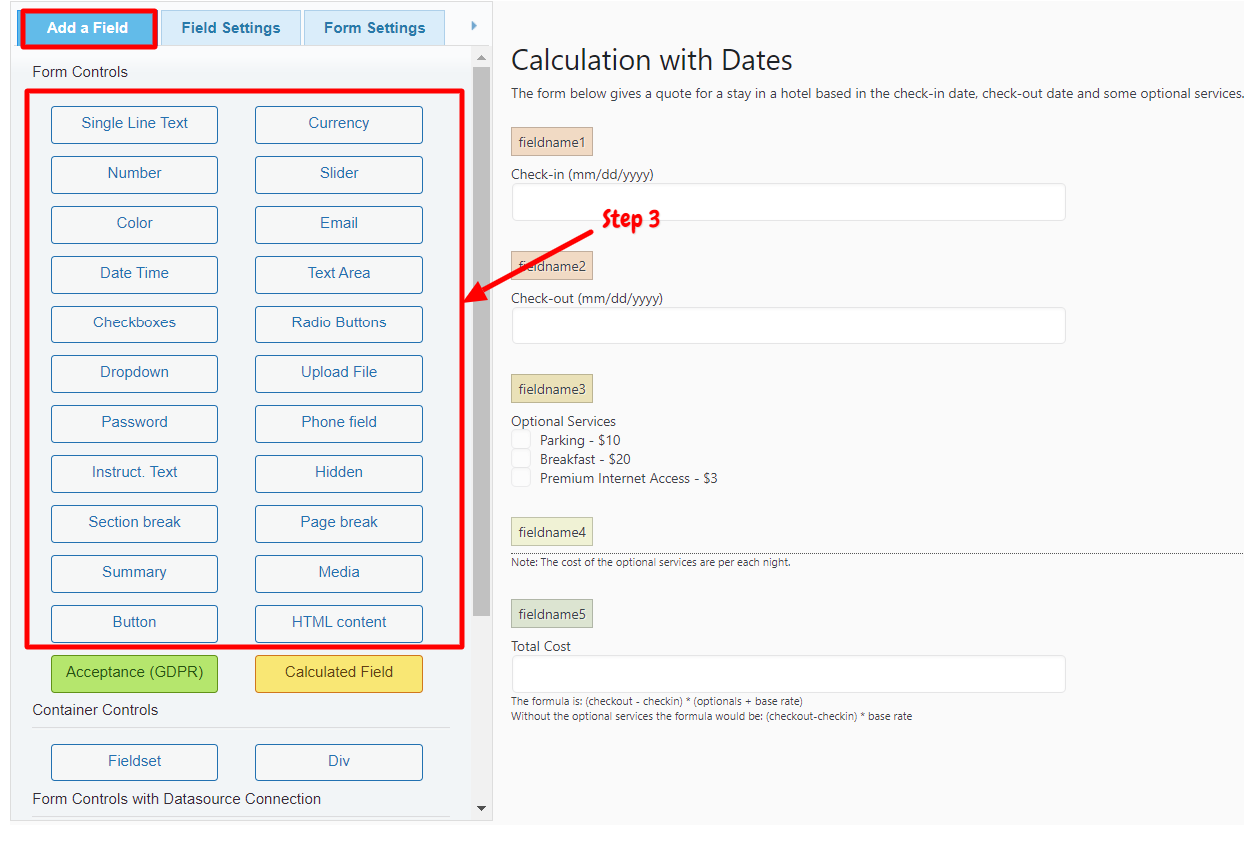Add an Email field
The height and width of the screenshot is (848, 1244).
(339, 224)
